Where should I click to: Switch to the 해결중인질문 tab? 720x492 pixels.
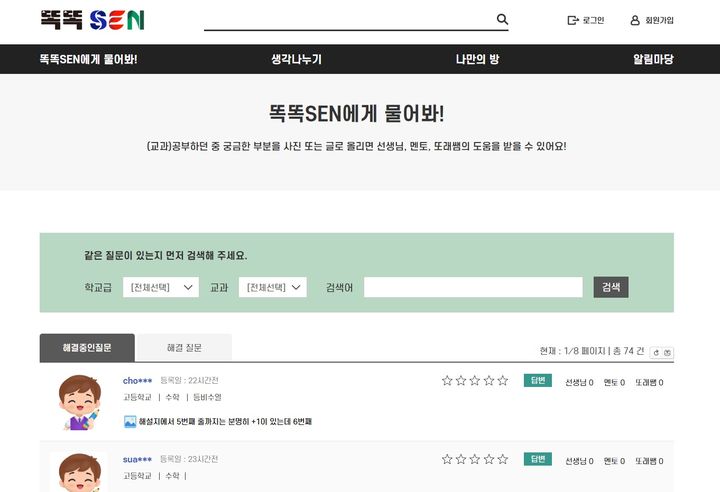pyautogui.click(x=87, y=348)
